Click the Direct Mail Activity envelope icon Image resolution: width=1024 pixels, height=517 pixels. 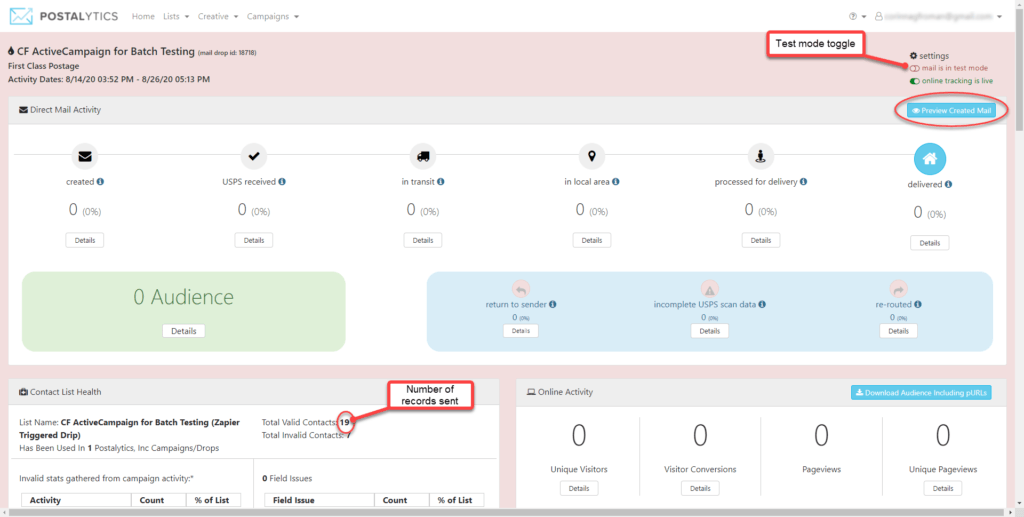click(24, 110)
